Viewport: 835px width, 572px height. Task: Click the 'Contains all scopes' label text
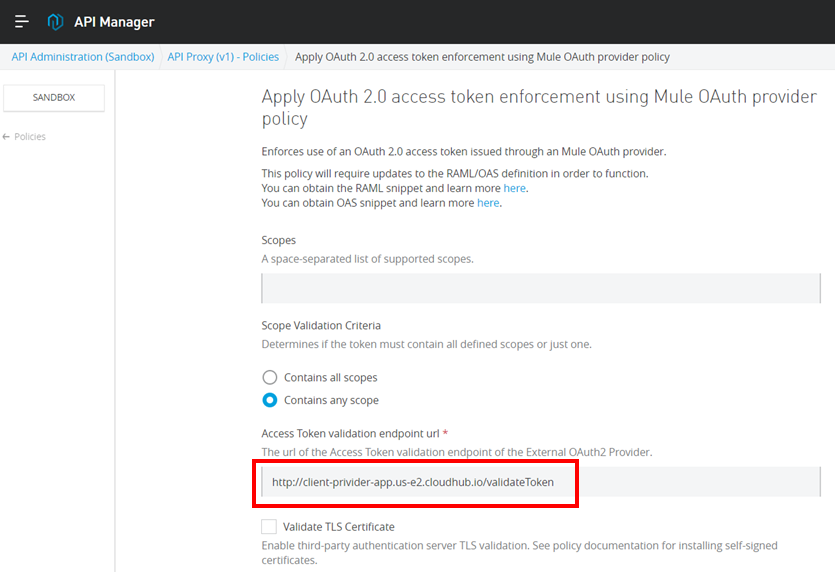(330, 378)
